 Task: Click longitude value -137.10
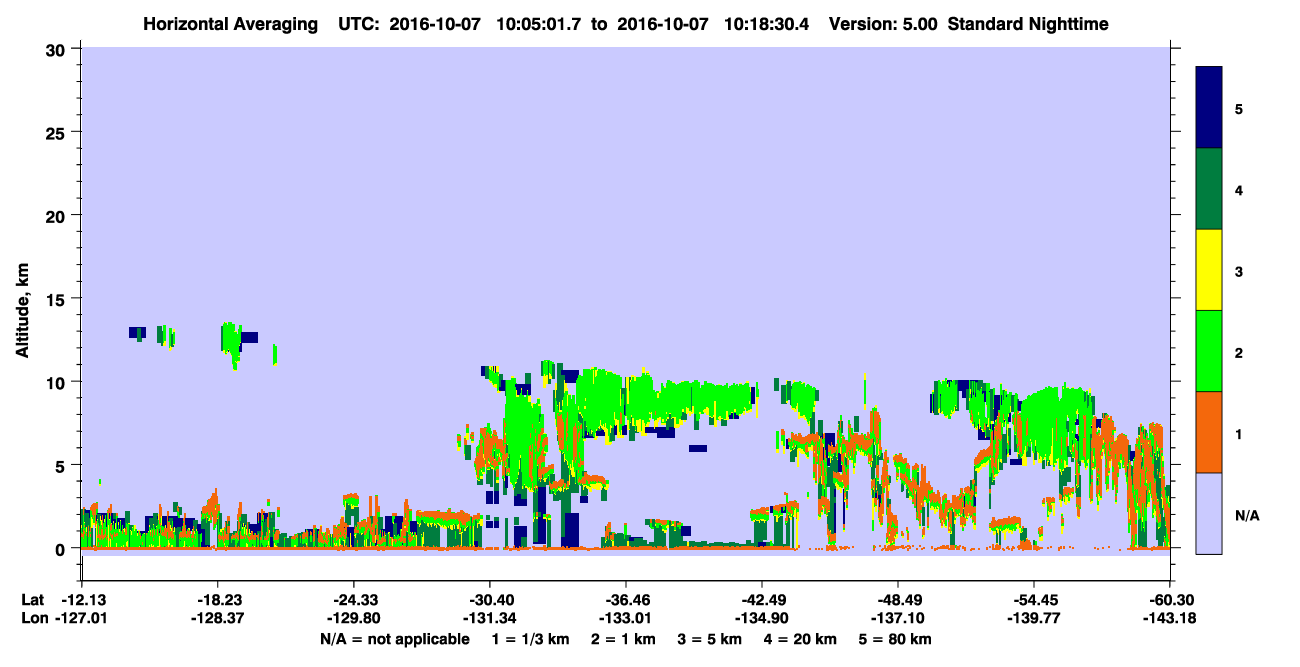pyautogui.click(x=898, y=619)
